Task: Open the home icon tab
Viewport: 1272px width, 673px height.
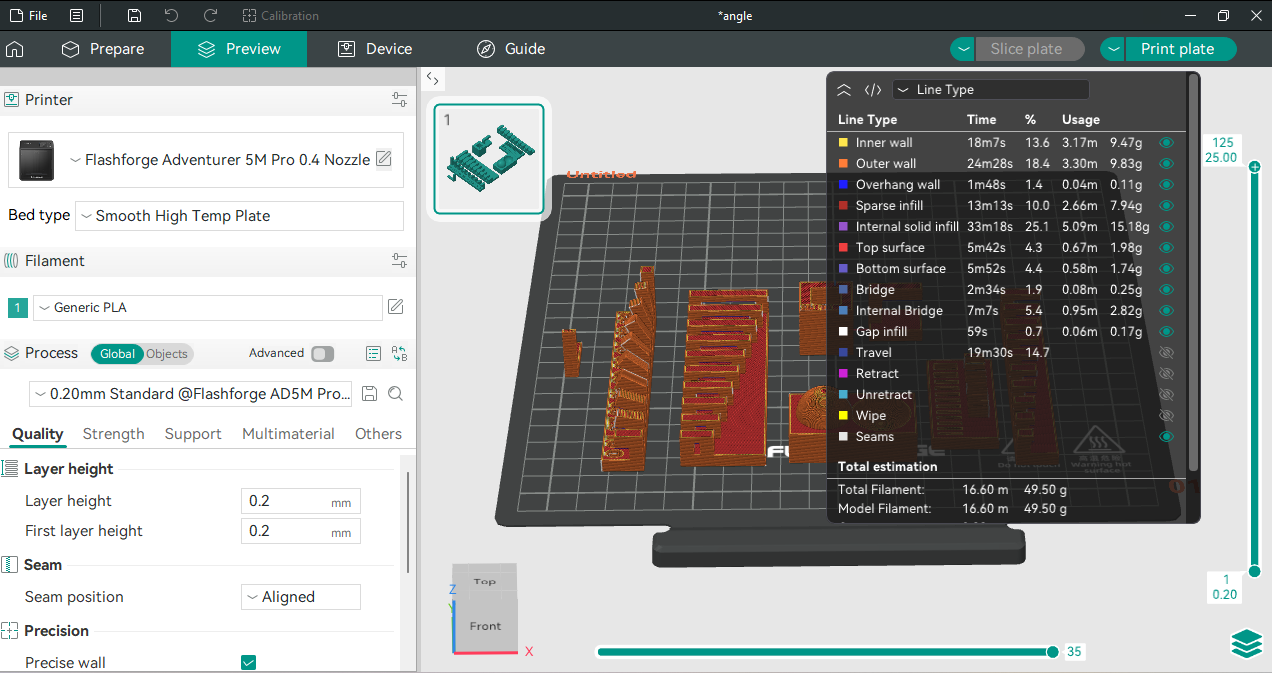Action: pos(15,49)
